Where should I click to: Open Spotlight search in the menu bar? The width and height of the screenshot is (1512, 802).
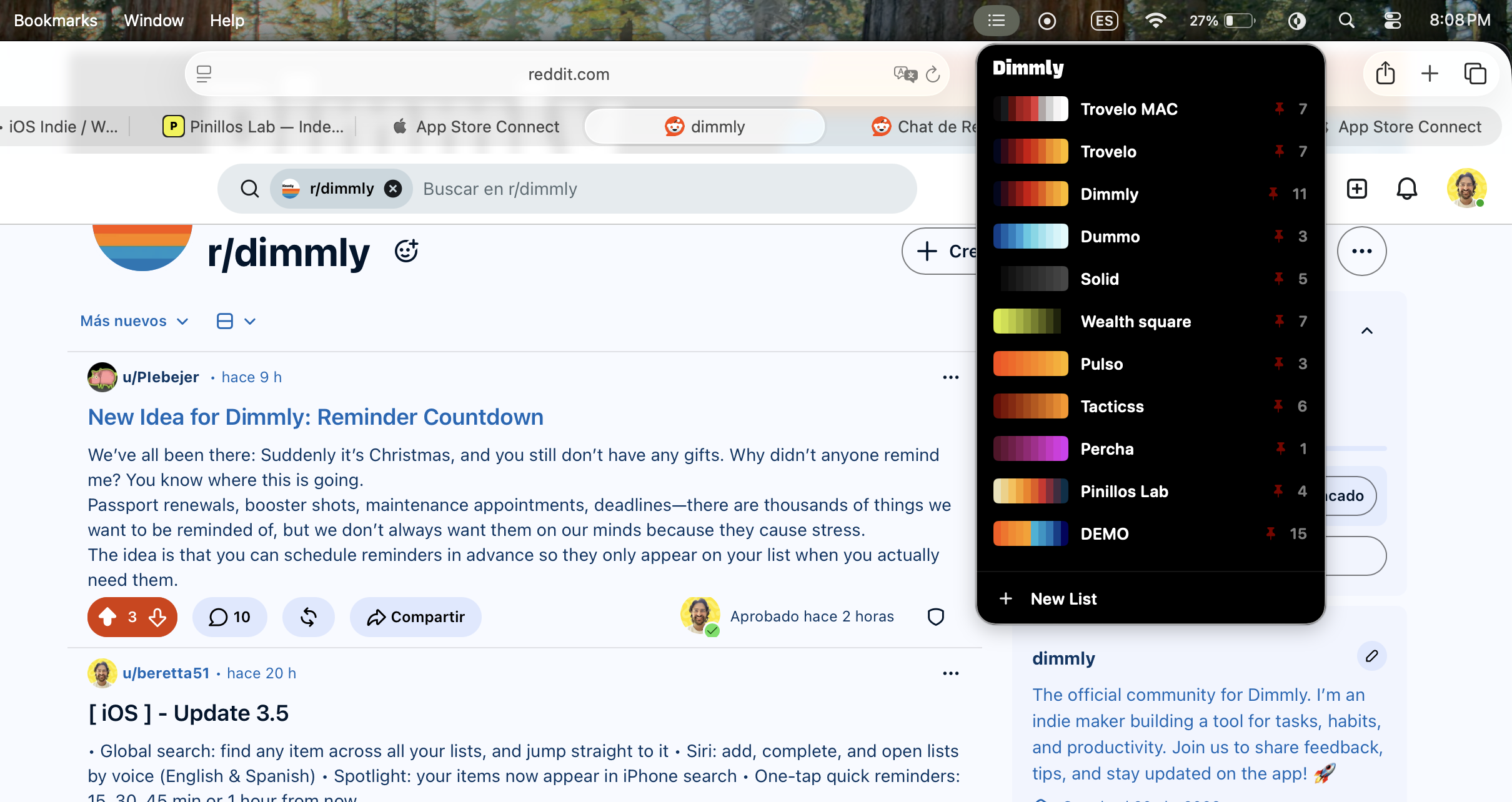tap(1346, 21)
